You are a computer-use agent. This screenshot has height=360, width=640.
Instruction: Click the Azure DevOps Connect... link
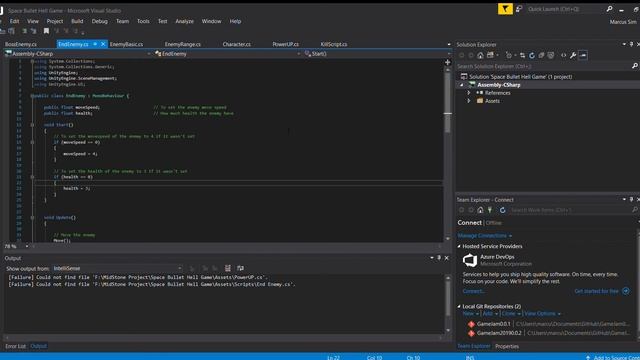point(473,291)
